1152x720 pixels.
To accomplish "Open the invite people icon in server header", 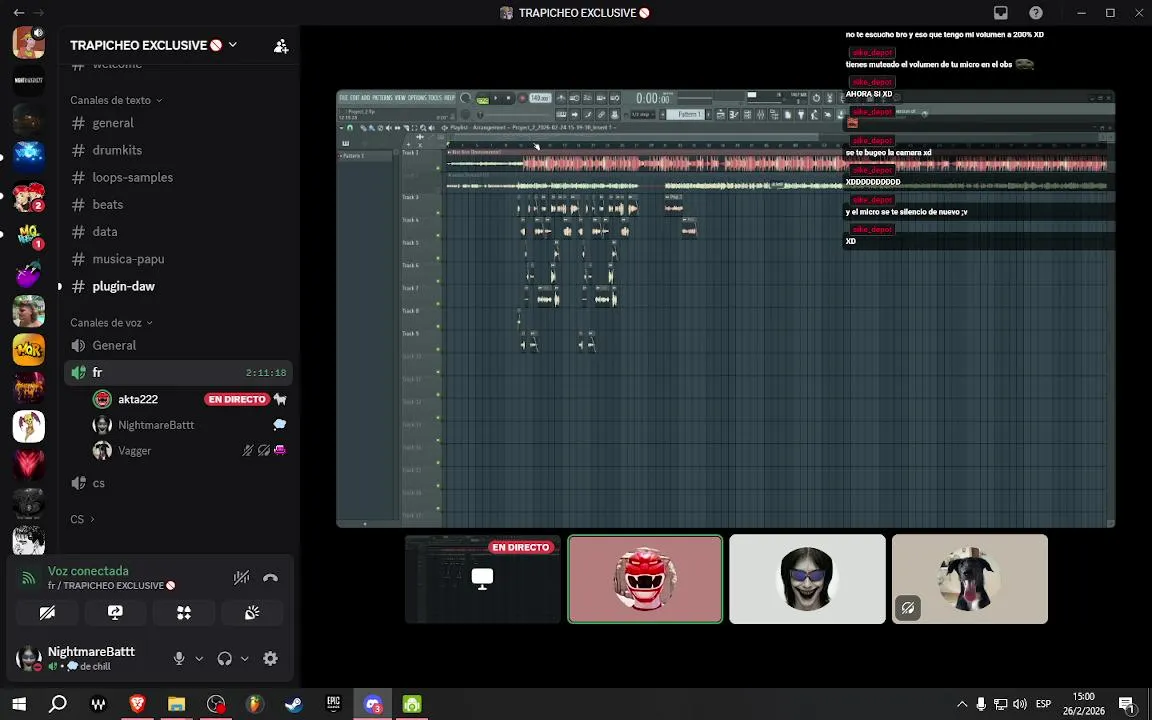I will (281, 46).
